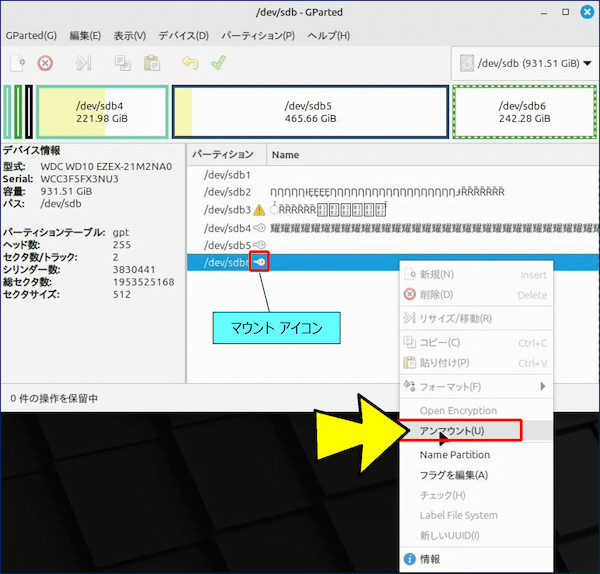Click the warning icon beside /dev/sdb3

click(x=259, y=210)
